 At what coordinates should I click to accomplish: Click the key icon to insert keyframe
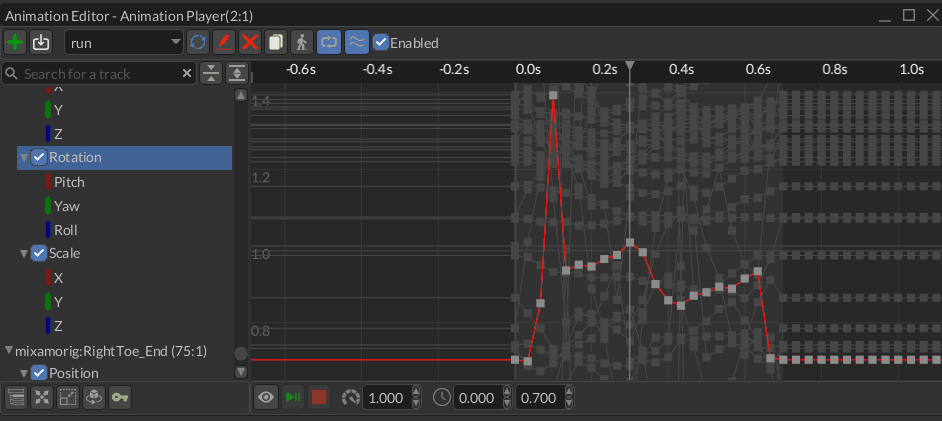120,398
